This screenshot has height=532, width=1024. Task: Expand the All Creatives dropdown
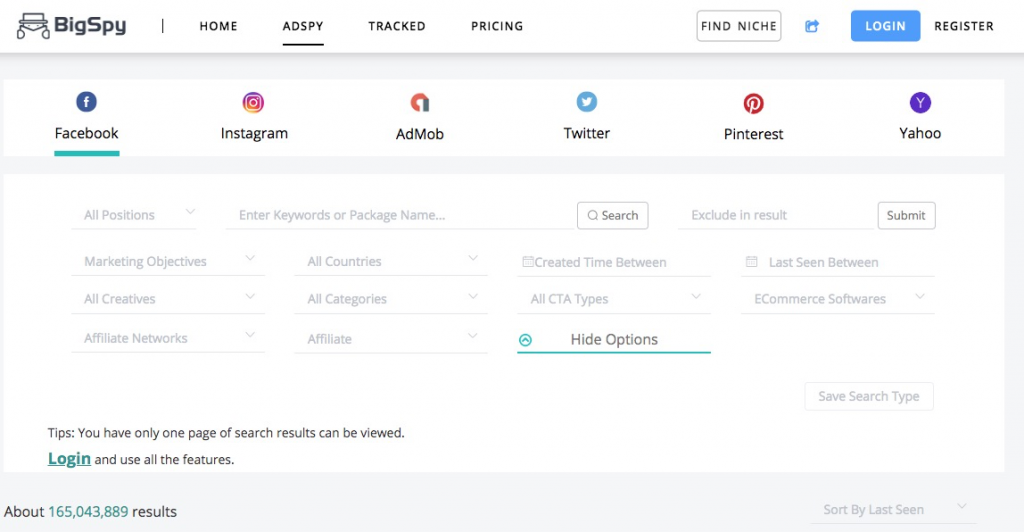click(168, 299)
